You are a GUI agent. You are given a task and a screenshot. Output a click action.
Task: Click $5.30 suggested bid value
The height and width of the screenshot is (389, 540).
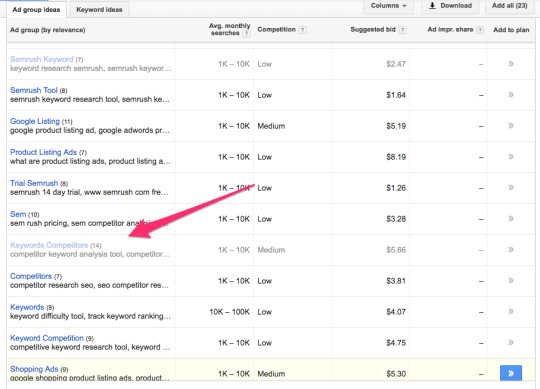pos(396,374)
